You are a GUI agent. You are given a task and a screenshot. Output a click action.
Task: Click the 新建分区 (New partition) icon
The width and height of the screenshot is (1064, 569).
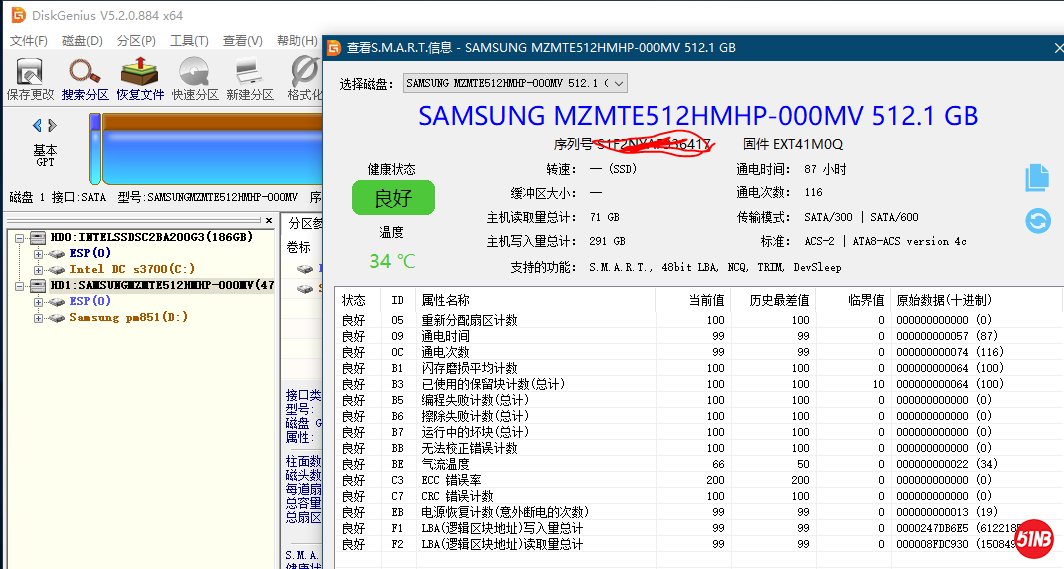click(249, 78)
